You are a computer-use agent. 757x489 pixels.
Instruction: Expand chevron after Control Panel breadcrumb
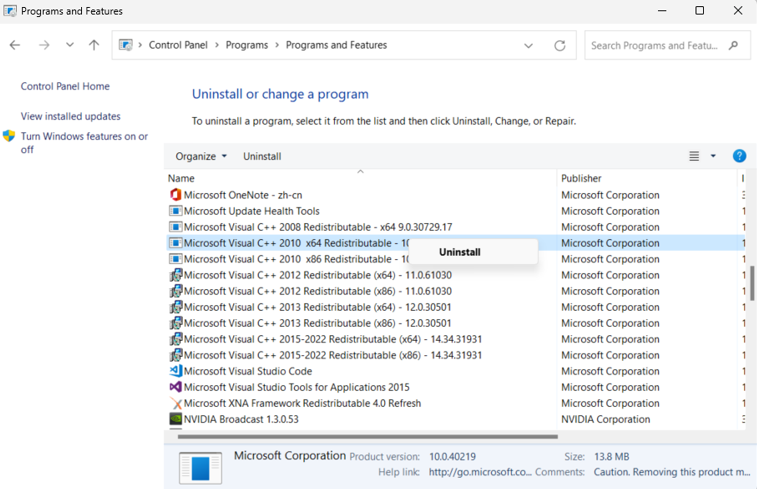(x=217, y=45)
